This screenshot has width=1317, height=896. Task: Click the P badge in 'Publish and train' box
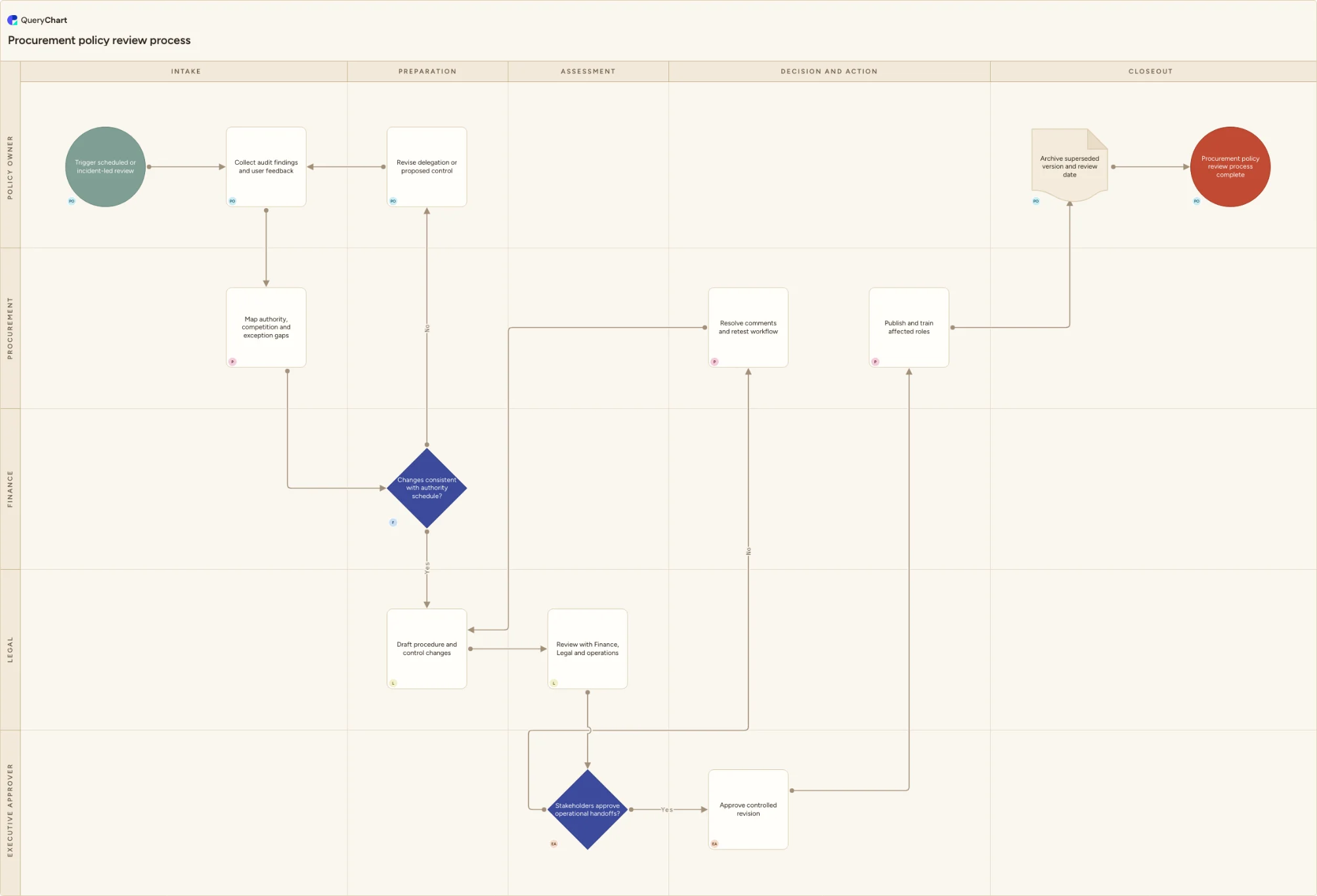875,362
